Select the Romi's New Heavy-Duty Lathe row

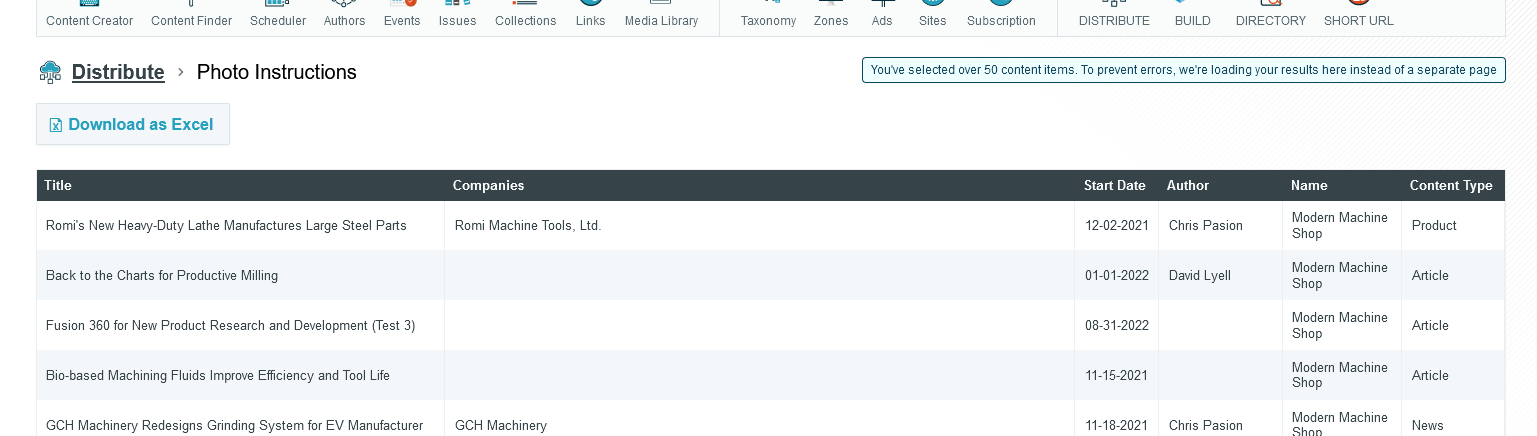(x=226, y=226)
